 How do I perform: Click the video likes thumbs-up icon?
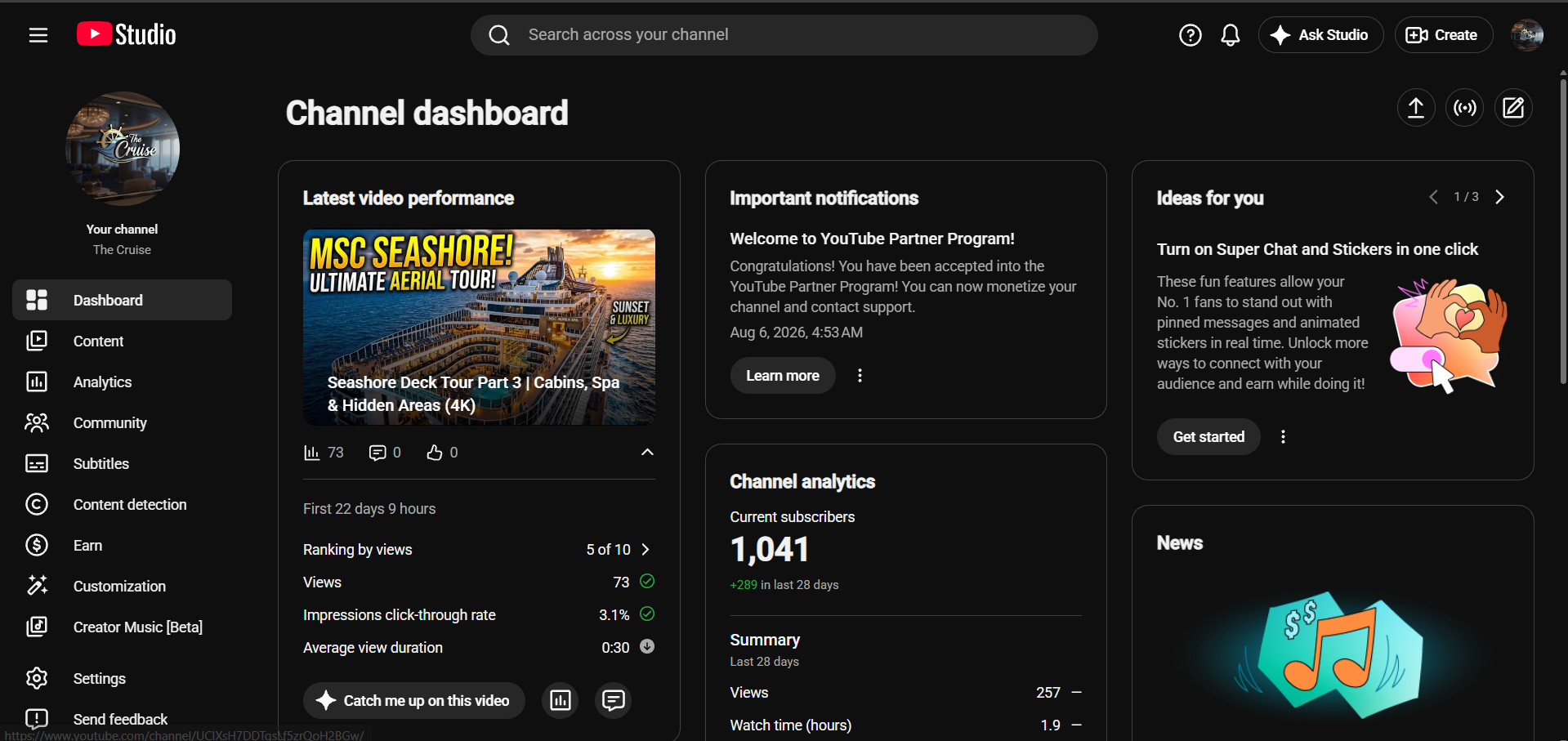[435, 453]
